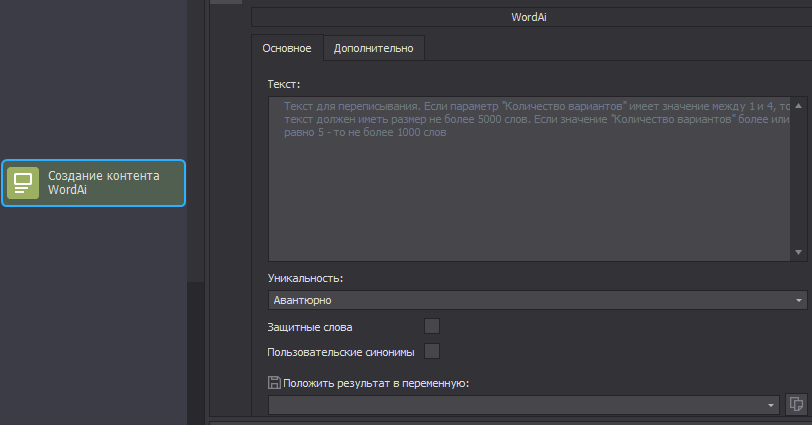Click the 'Пользовательские синонимы' label text

click(x=341, y=352)
